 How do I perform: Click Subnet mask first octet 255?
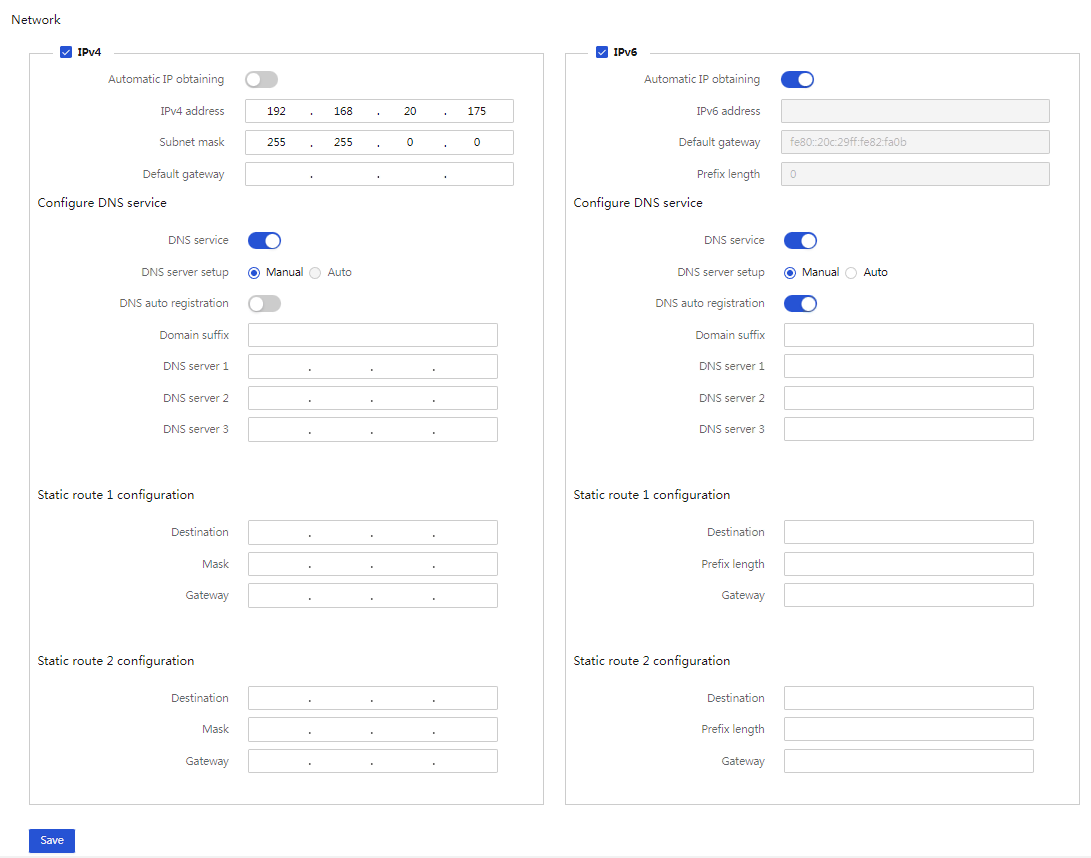click(x=276, y=142)
